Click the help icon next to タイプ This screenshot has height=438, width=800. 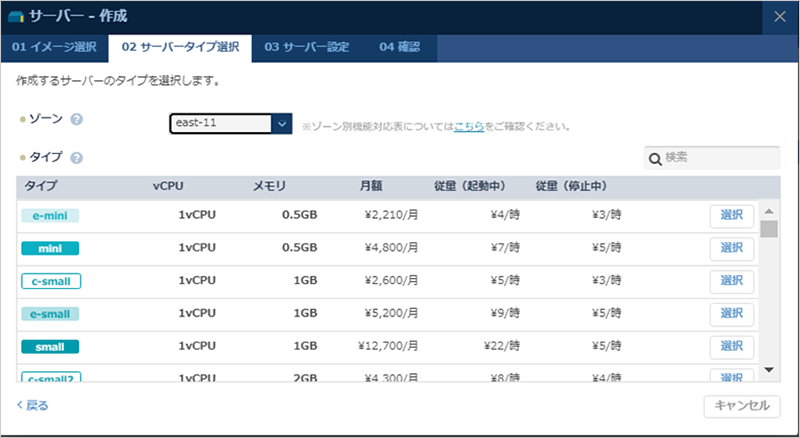point(76,158)
